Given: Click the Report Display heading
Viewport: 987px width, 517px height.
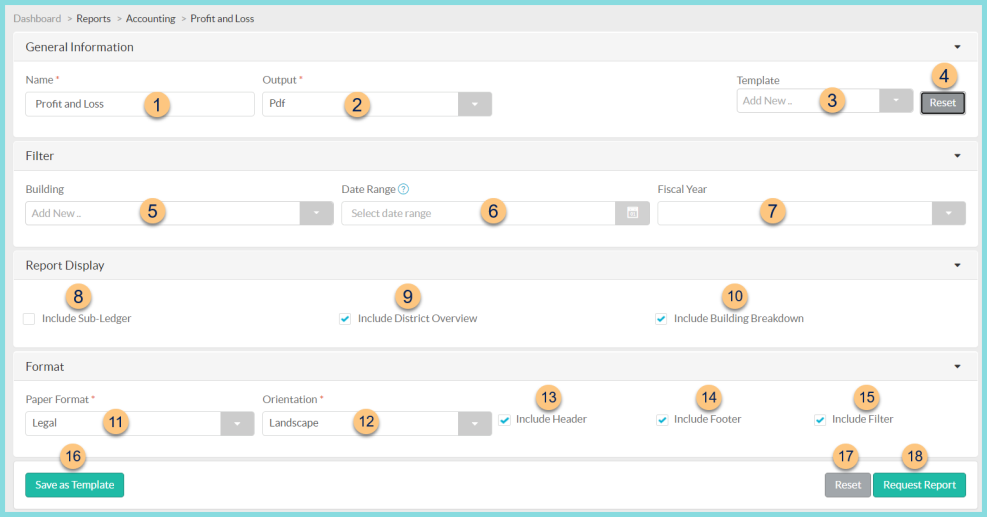Looking at the screenshot, I should pos(65,266).
